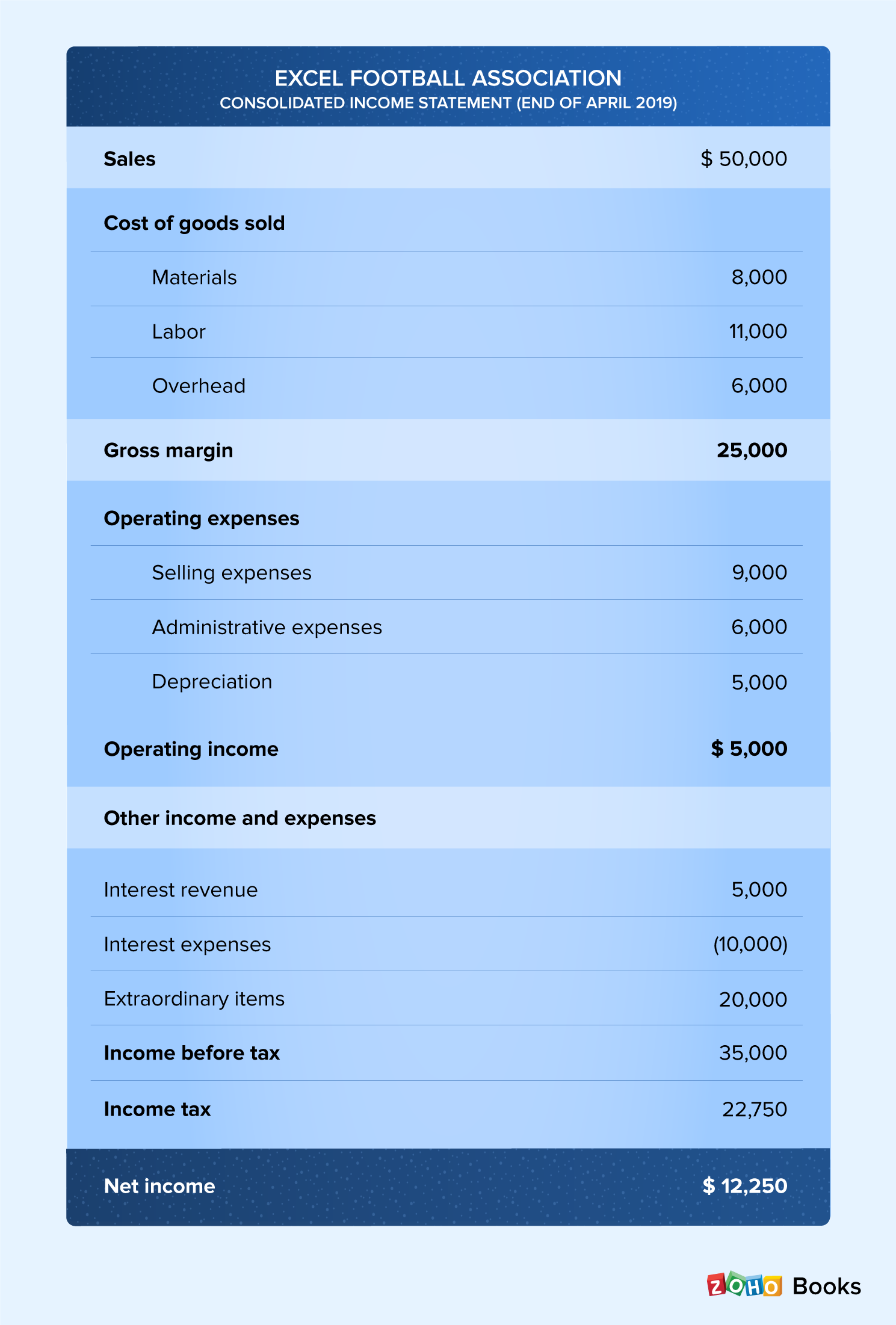Click the Net income $ 12,250 total

(744, 1186)
